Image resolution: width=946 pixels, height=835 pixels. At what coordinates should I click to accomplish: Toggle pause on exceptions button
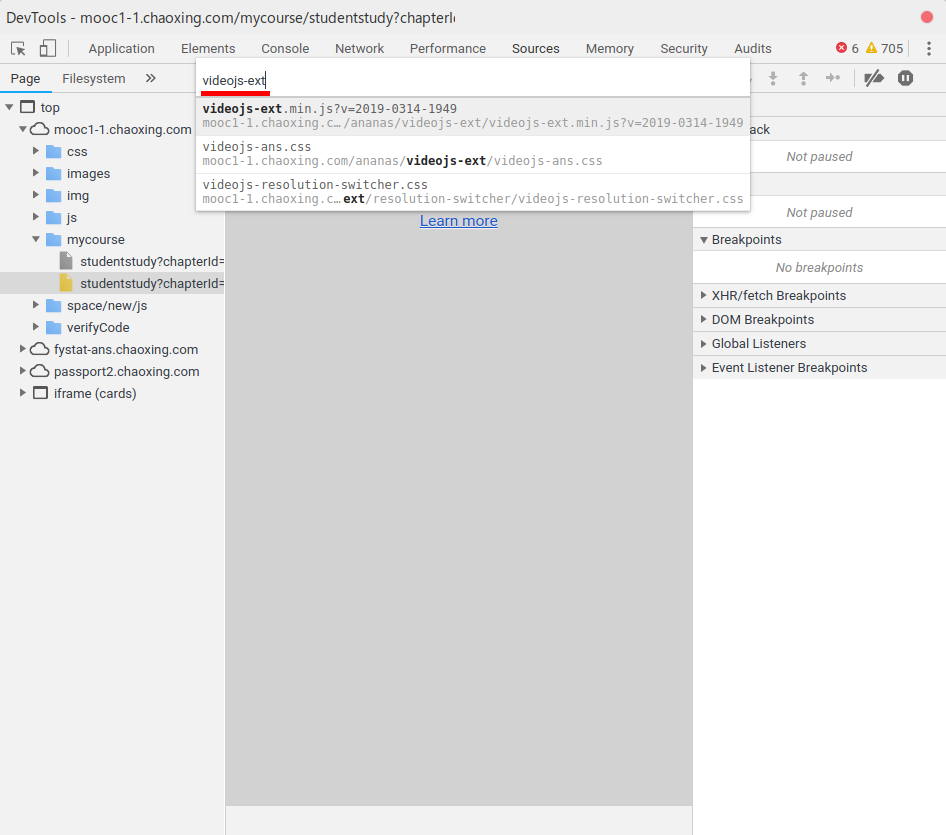pyautogui.click(x=906, y=78)
